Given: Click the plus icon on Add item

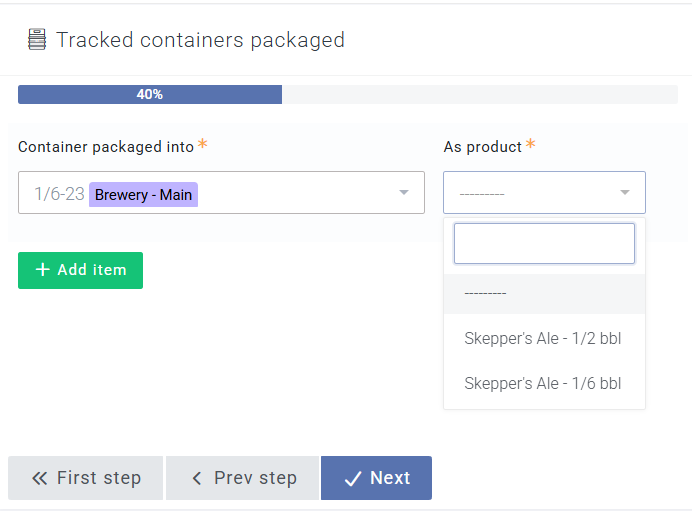Looking at the screenshot, I should click(42, 269).
